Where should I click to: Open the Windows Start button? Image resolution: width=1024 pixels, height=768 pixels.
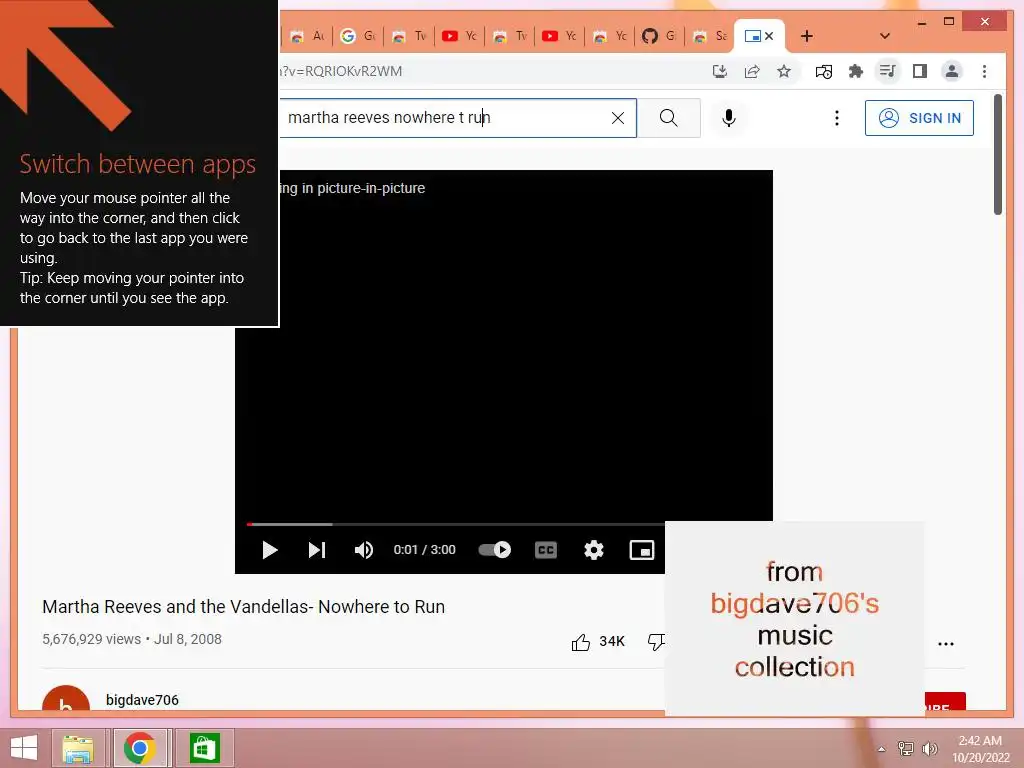point(24,748)
